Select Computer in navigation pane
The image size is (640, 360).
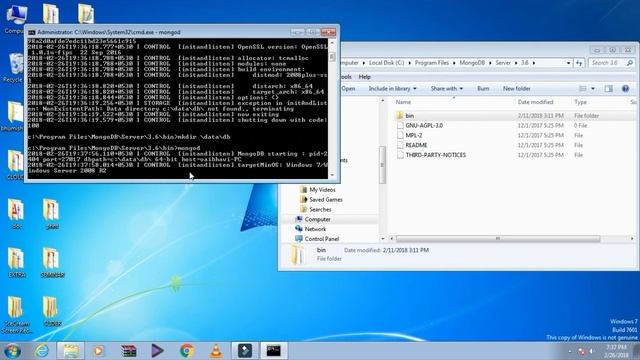[x=318, y=219]
